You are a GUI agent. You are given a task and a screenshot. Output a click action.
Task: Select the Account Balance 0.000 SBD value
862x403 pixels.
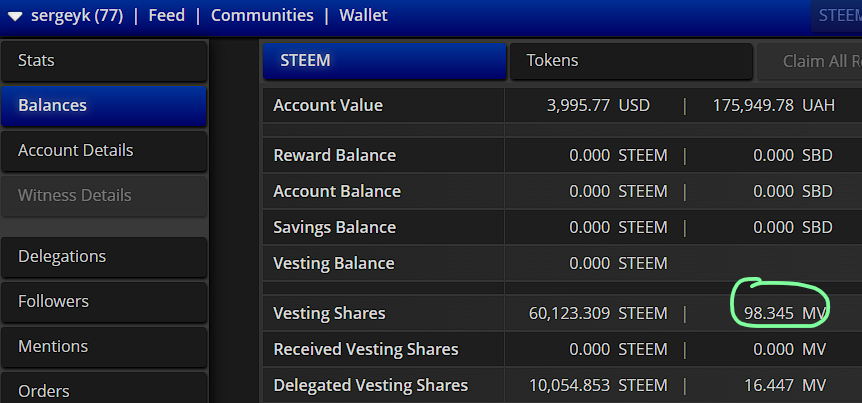(793, 192)
